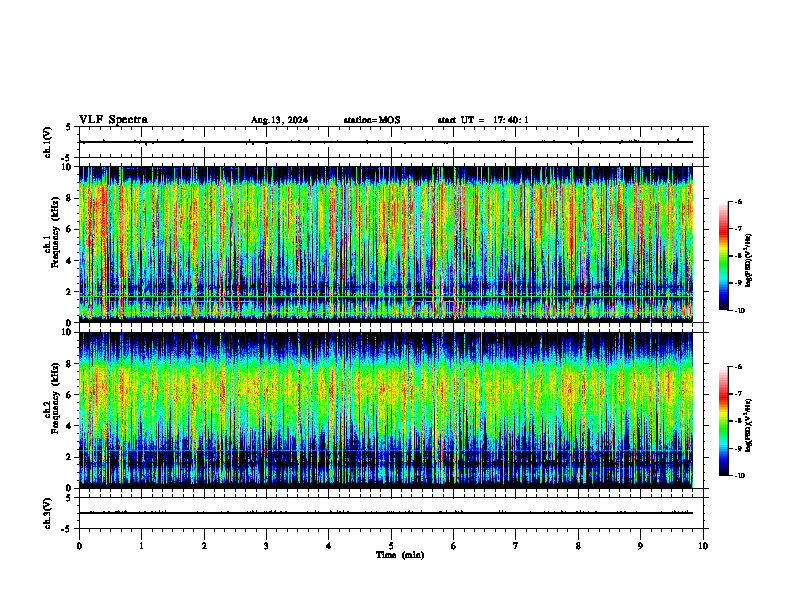This screenshot has height=612, width=792.
Task: Click the "station=MOS" header label
Action: click(x=372, y=120)
